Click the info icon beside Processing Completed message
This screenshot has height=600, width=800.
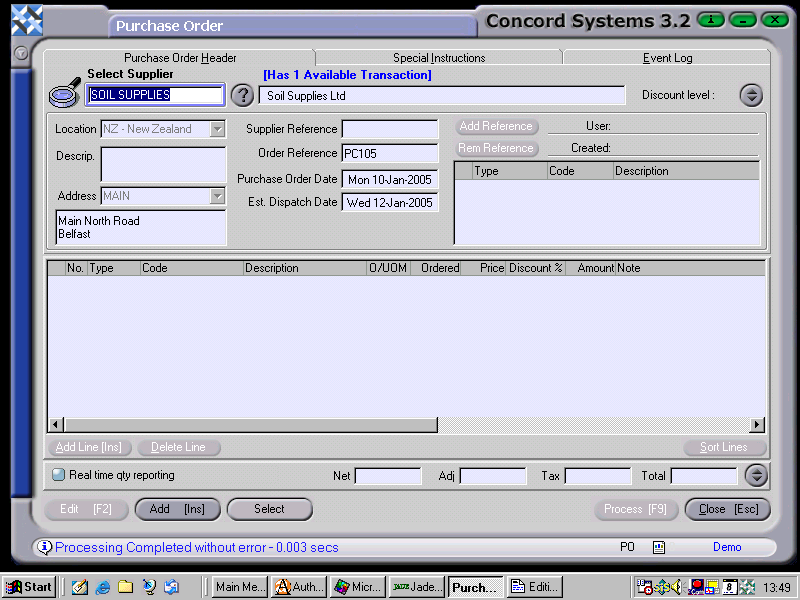point(45,547)
